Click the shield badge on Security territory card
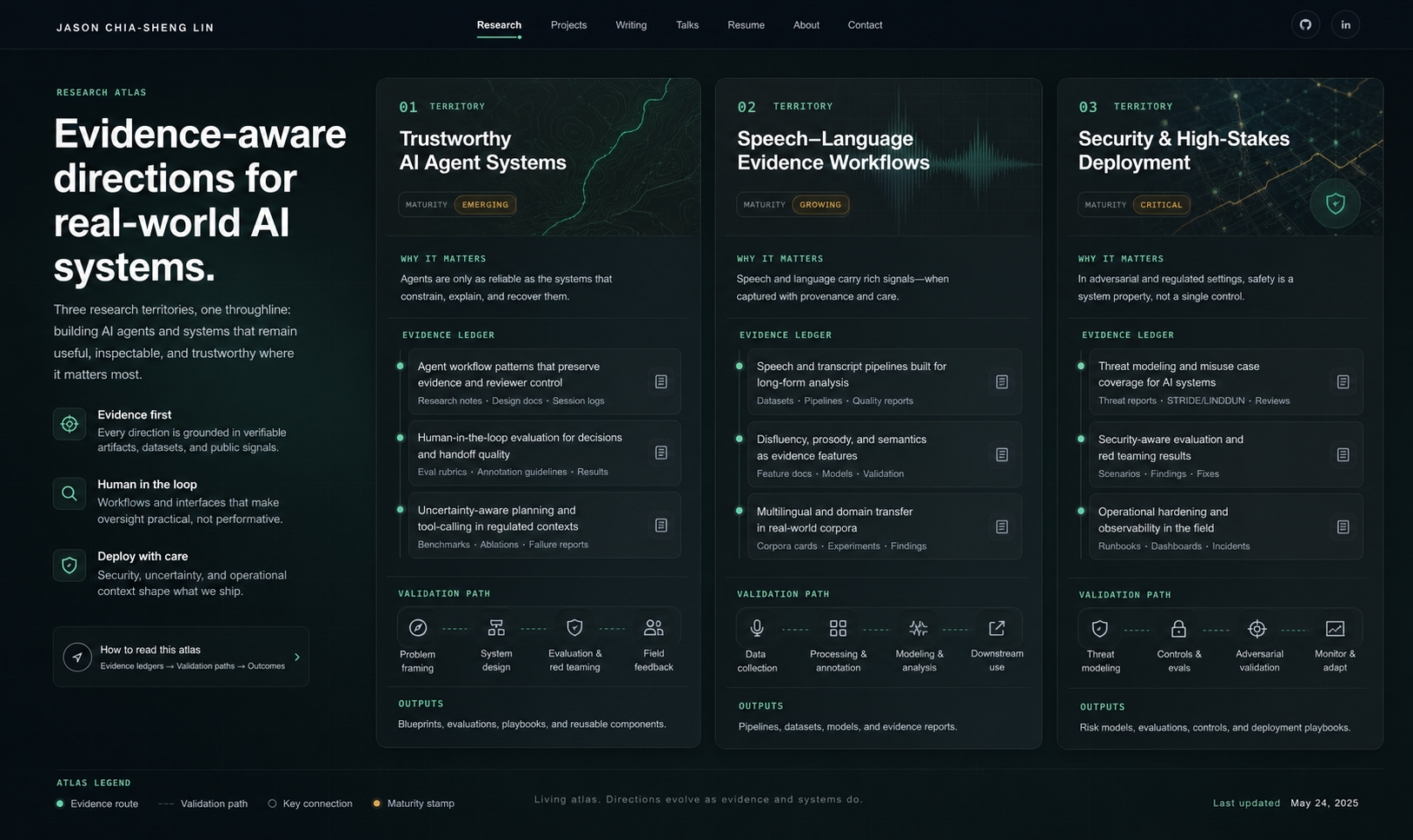 point(1336,203)
